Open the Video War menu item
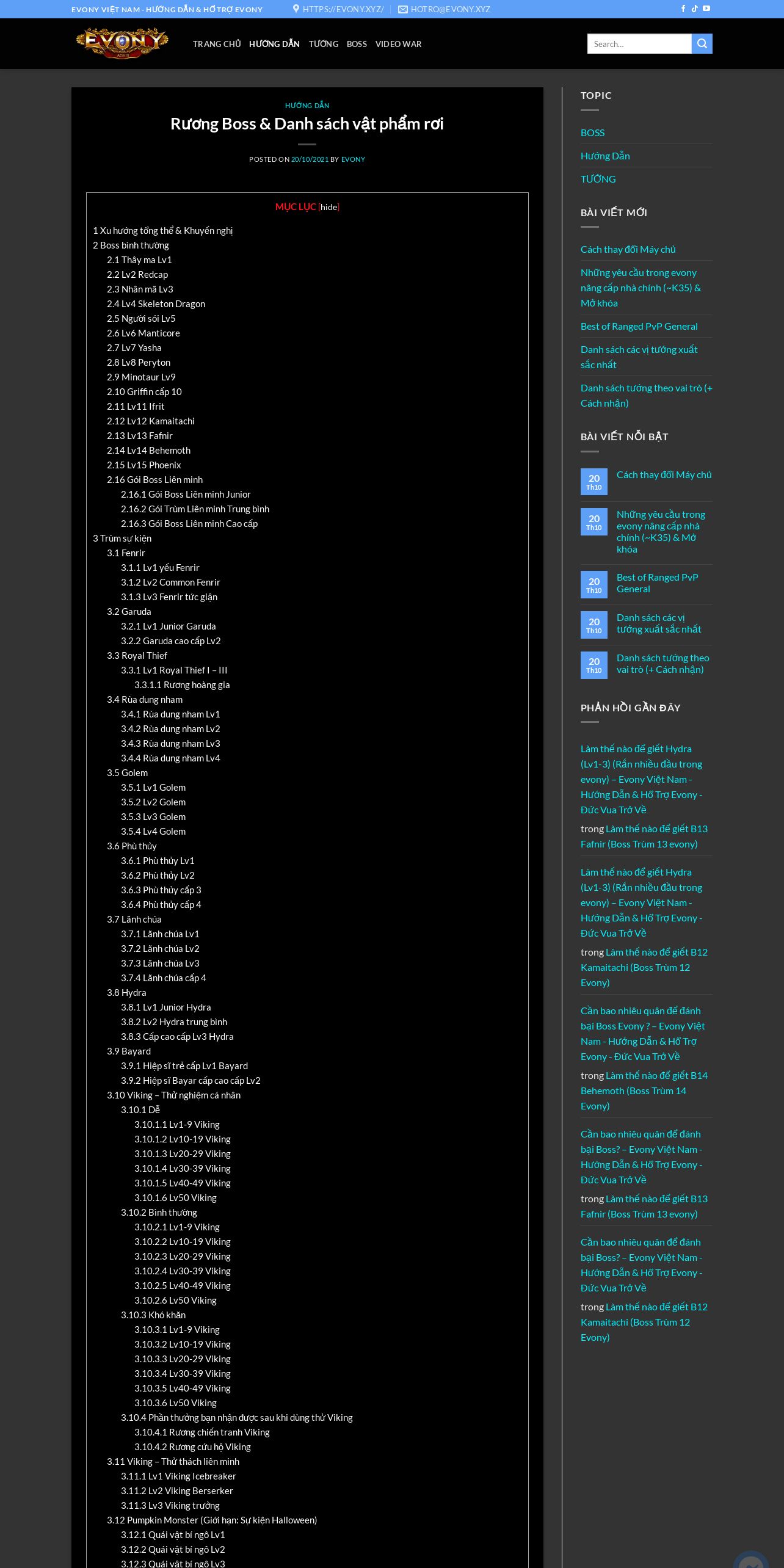The height and width of the screenshot is (1568, 784). click(399, 44)
